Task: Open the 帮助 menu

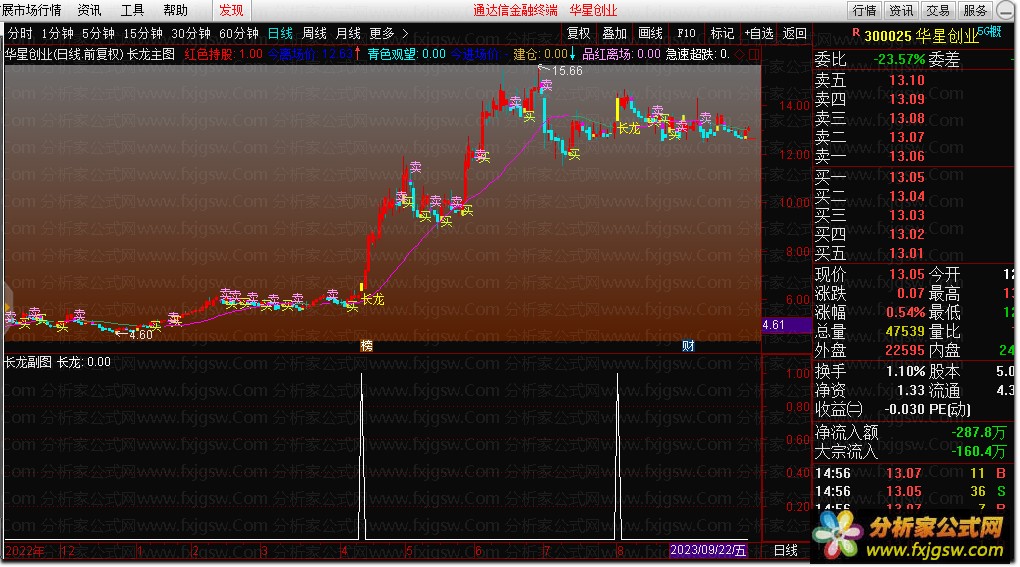Action: click(175, 10)
